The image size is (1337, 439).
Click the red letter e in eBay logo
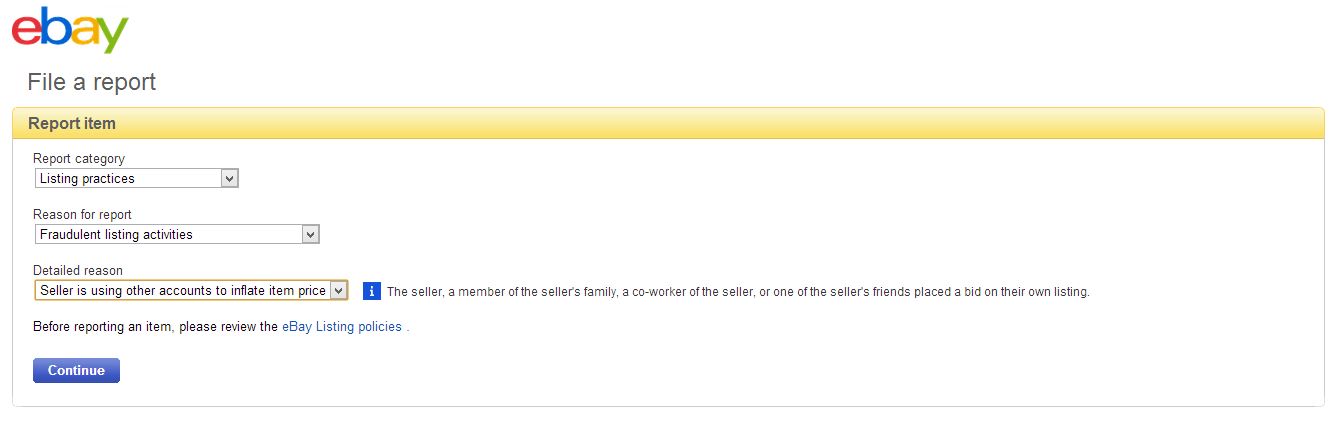27,30
